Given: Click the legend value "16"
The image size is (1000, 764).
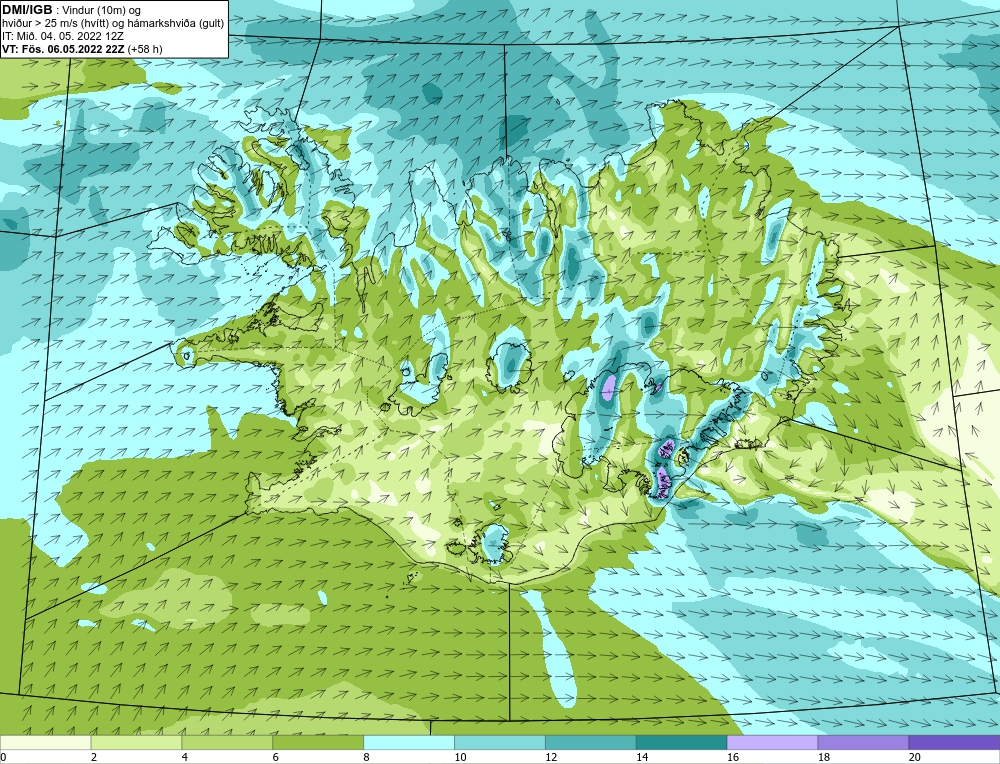Looking at the screenshot, I should [x=733, y=757].
